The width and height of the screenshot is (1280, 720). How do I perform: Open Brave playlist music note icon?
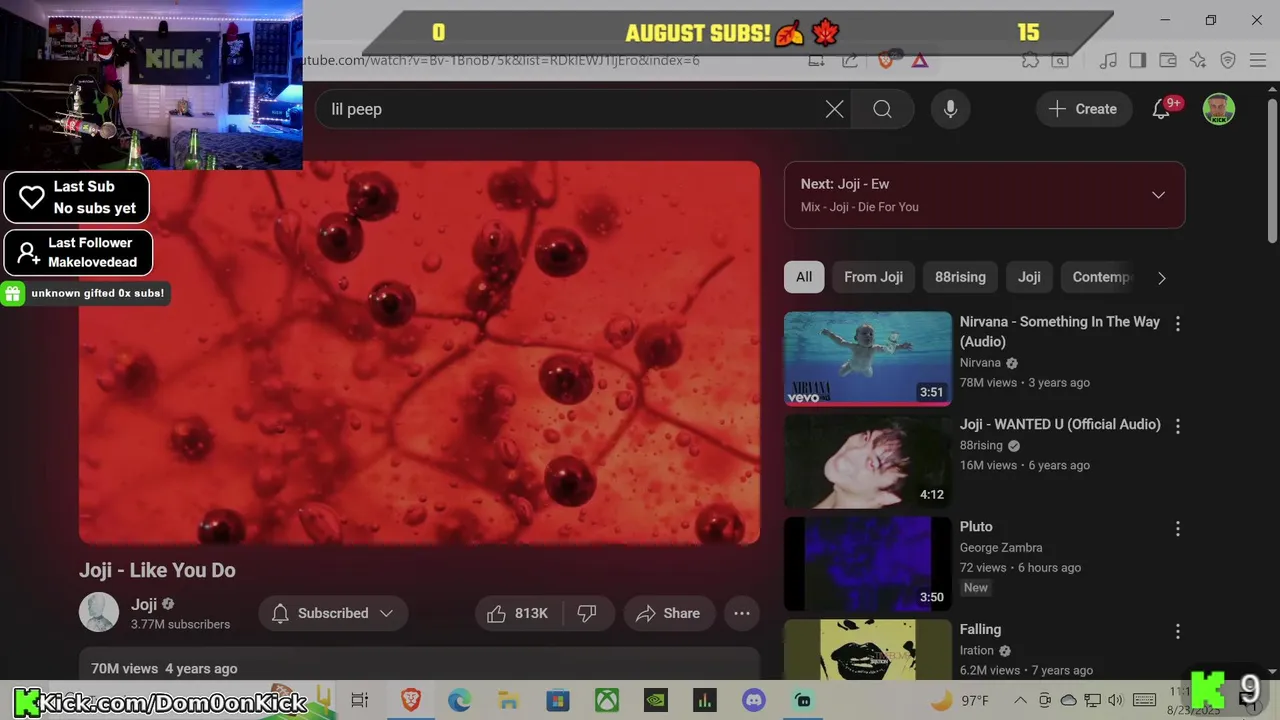pyautogui.click(x=1108, y=60)
